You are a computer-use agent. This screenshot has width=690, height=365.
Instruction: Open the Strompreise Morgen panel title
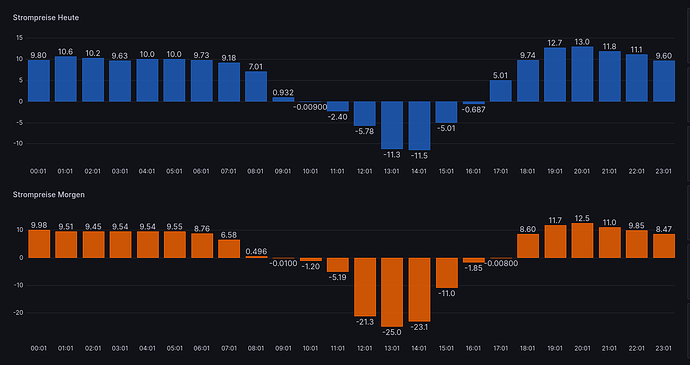click(x=48, y=194)
